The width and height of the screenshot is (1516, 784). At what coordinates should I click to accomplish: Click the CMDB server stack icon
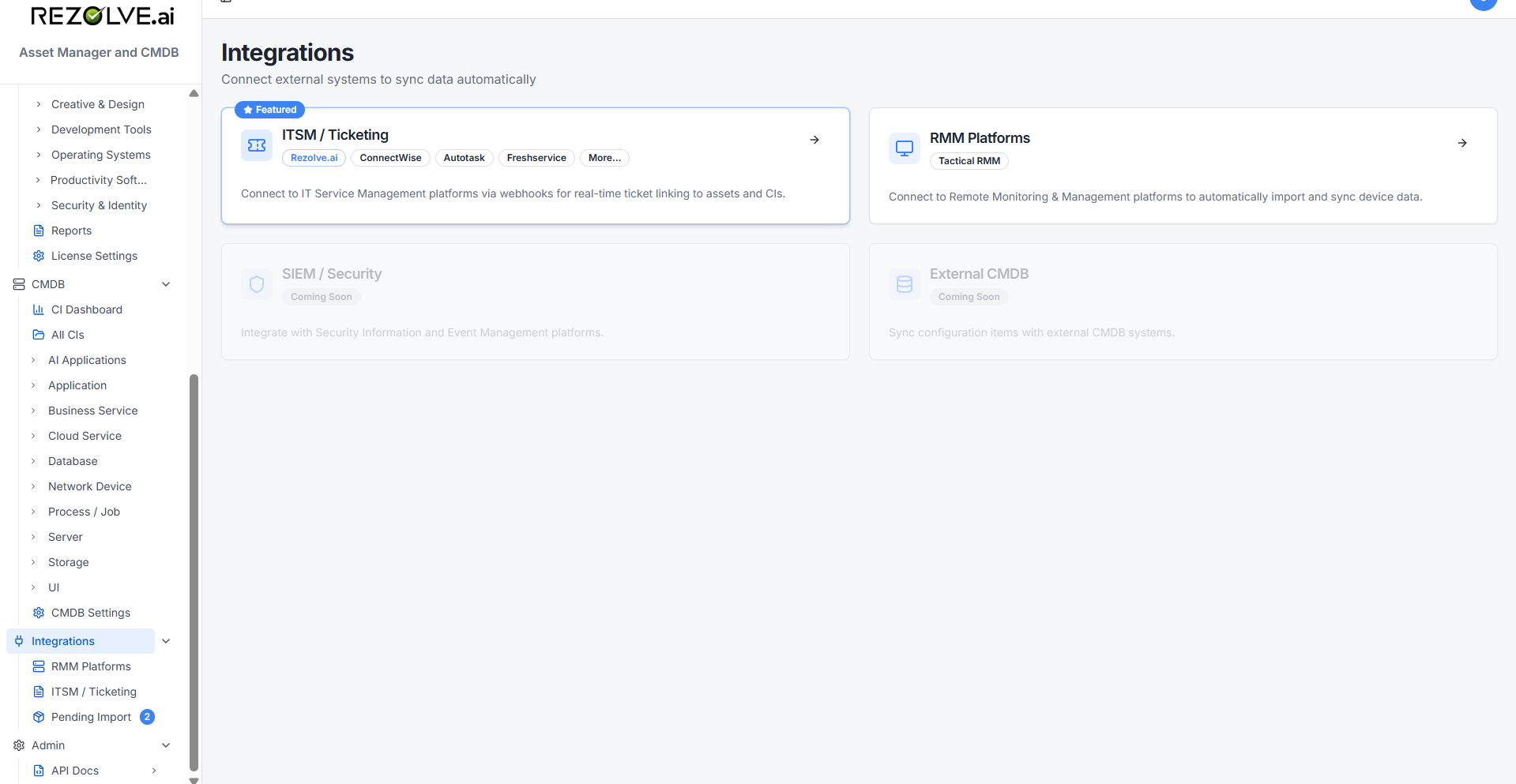19,284
